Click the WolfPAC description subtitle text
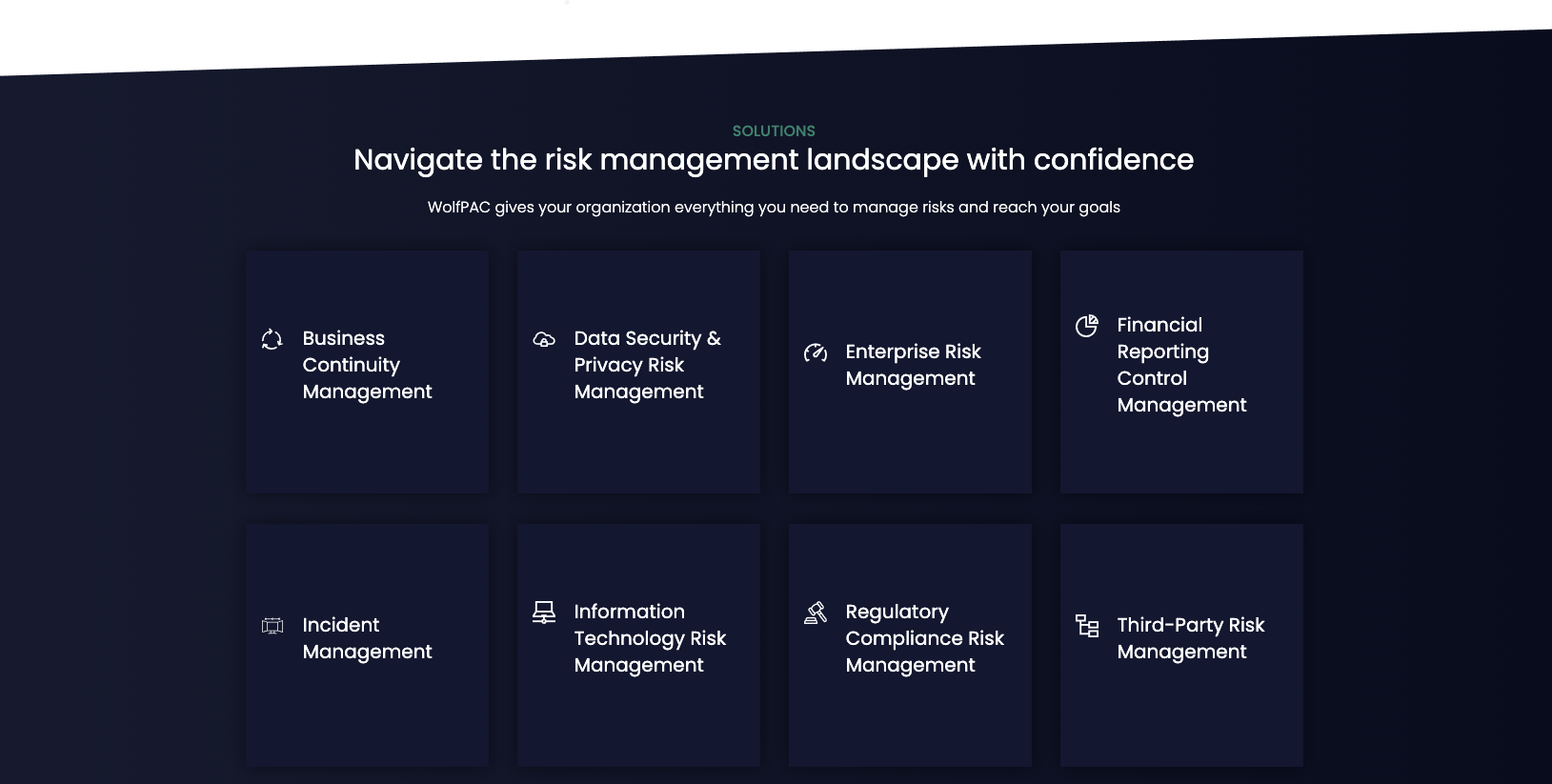1552x784 pixels. click(x=774, y=208)
